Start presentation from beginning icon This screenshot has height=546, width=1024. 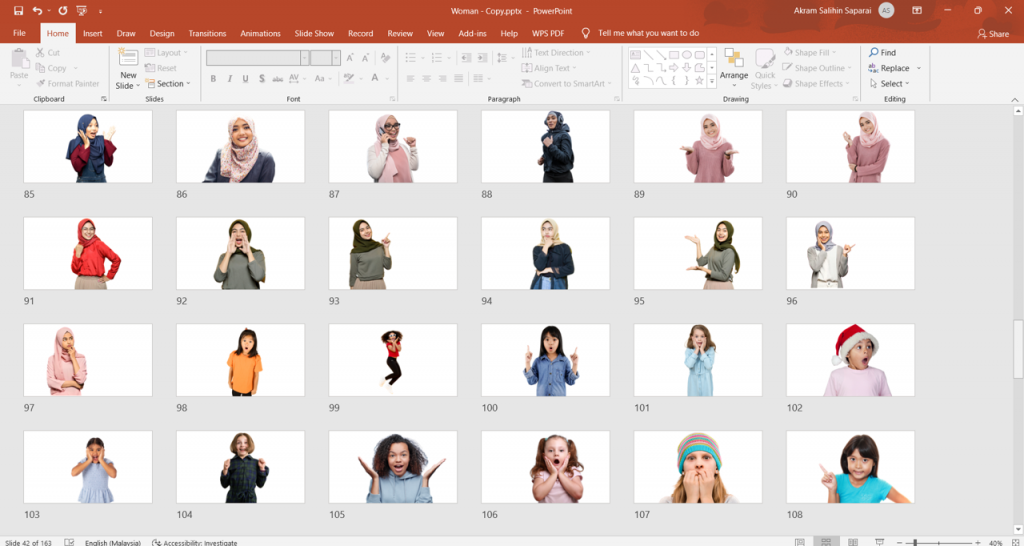coord(82,10)
